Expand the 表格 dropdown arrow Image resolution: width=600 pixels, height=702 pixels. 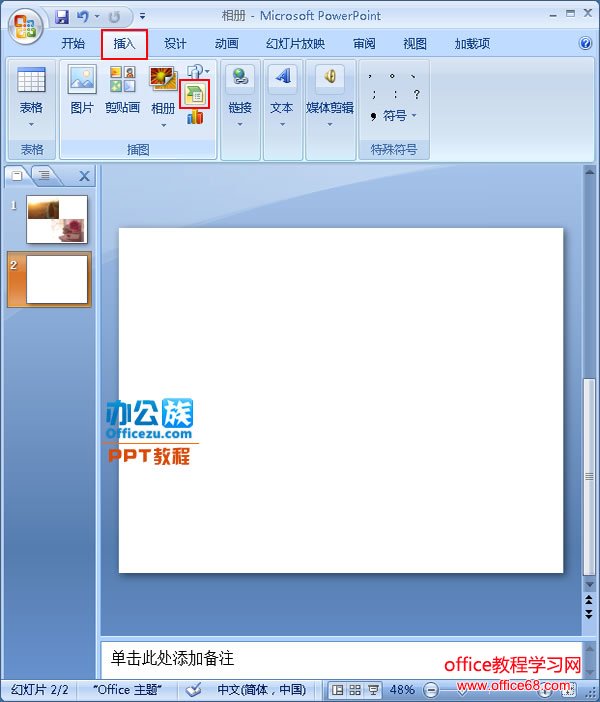(x=31, y=124)
